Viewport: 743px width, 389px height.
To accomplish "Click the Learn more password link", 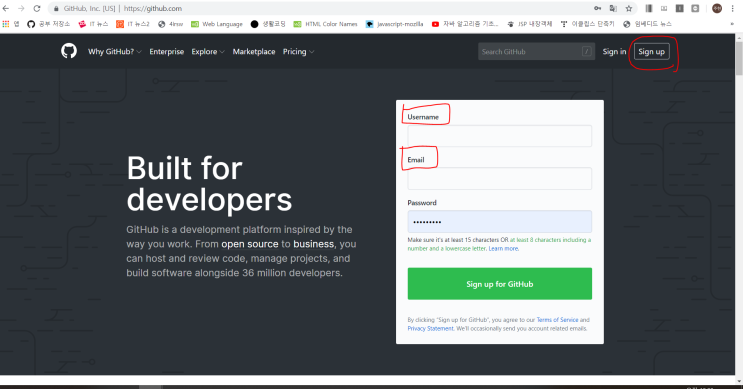I will 503,248.
